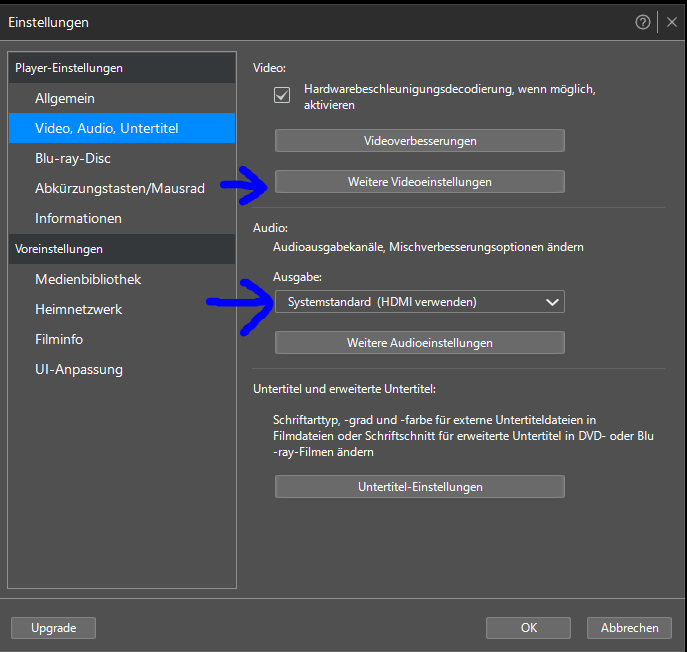This screenshot has width=687, height=652.
Task: Click Weitere Videoeinstellungen button
Action: [x=420, y=181]
